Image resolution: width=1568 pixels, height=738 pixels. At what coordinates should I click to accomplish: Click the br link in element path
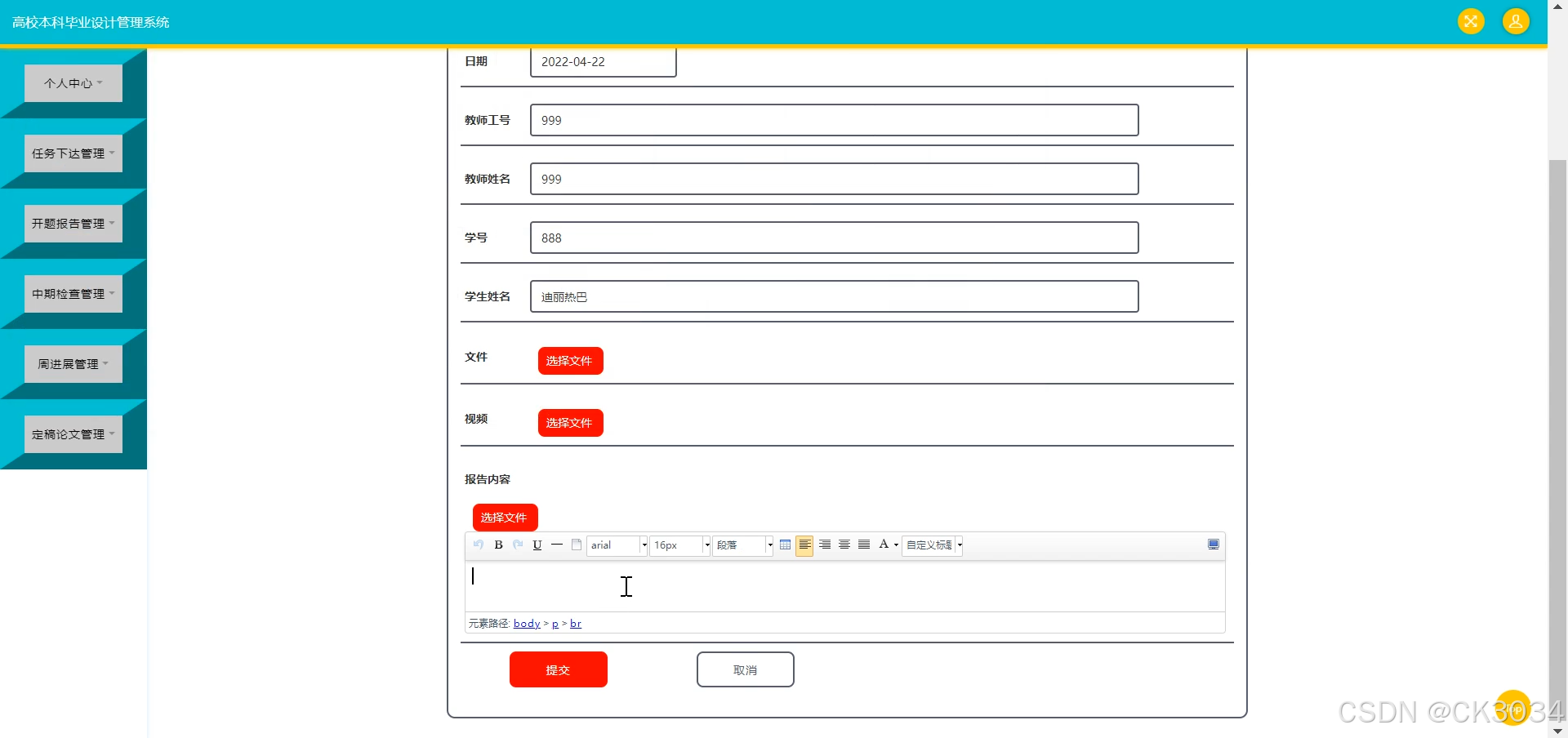576,624
